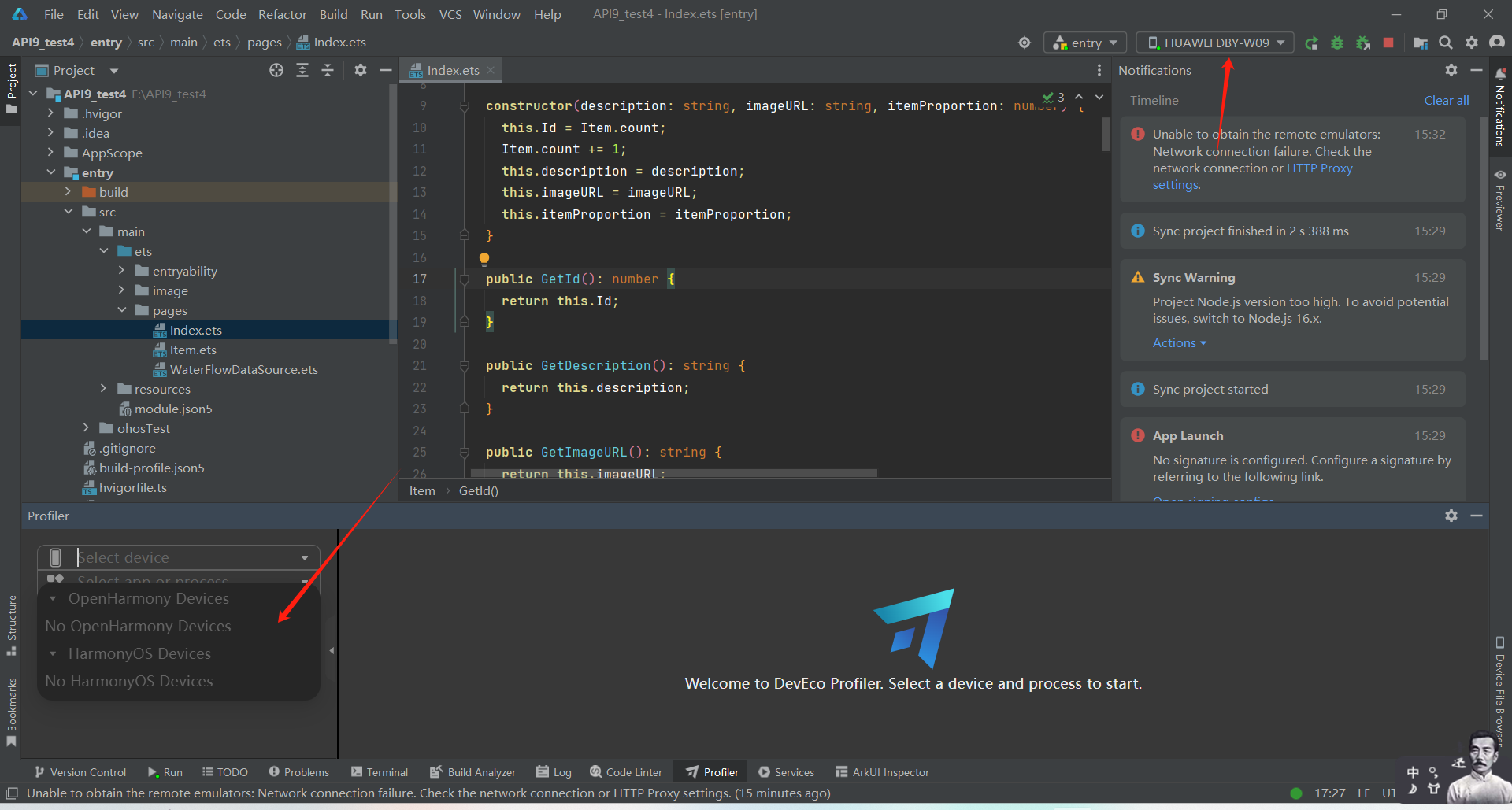Expand the AppScope folder
Image resolution: width=1512 pixels, height=810 pixels.
click(50, 153)
